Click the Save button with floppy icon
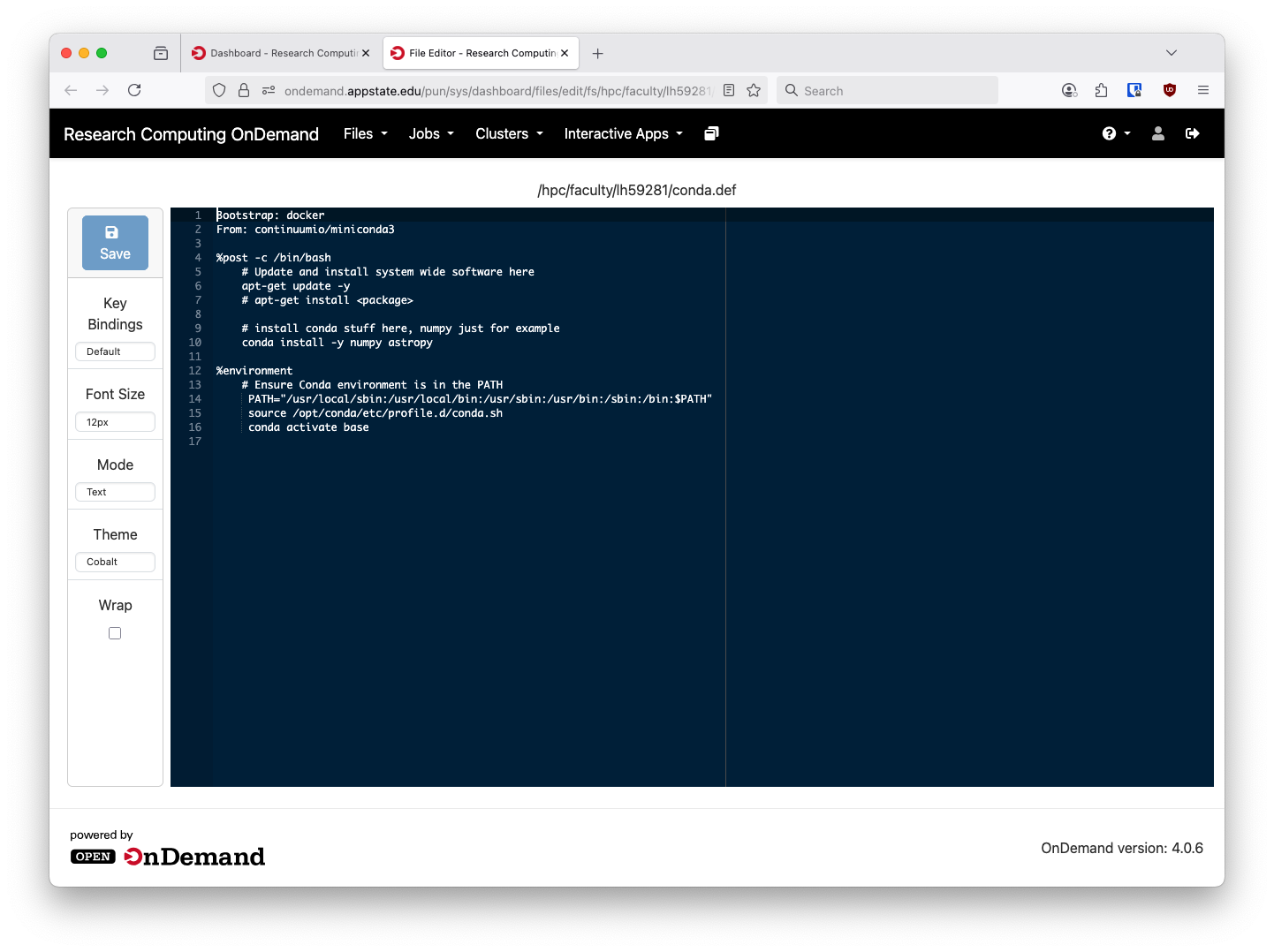This screenshot has width=1274, height=952. point(115,243)
